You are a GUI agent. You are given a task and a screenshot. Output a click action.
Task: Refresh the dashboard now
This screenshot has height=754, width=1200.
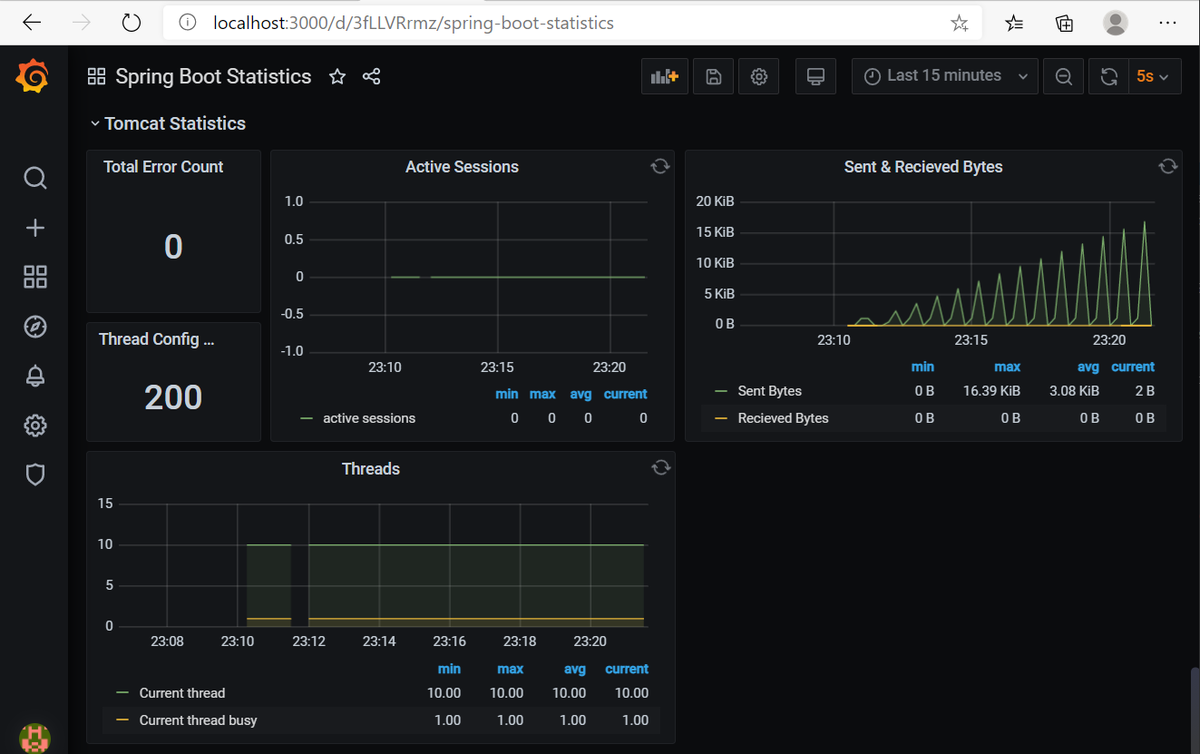[1109, 77]
